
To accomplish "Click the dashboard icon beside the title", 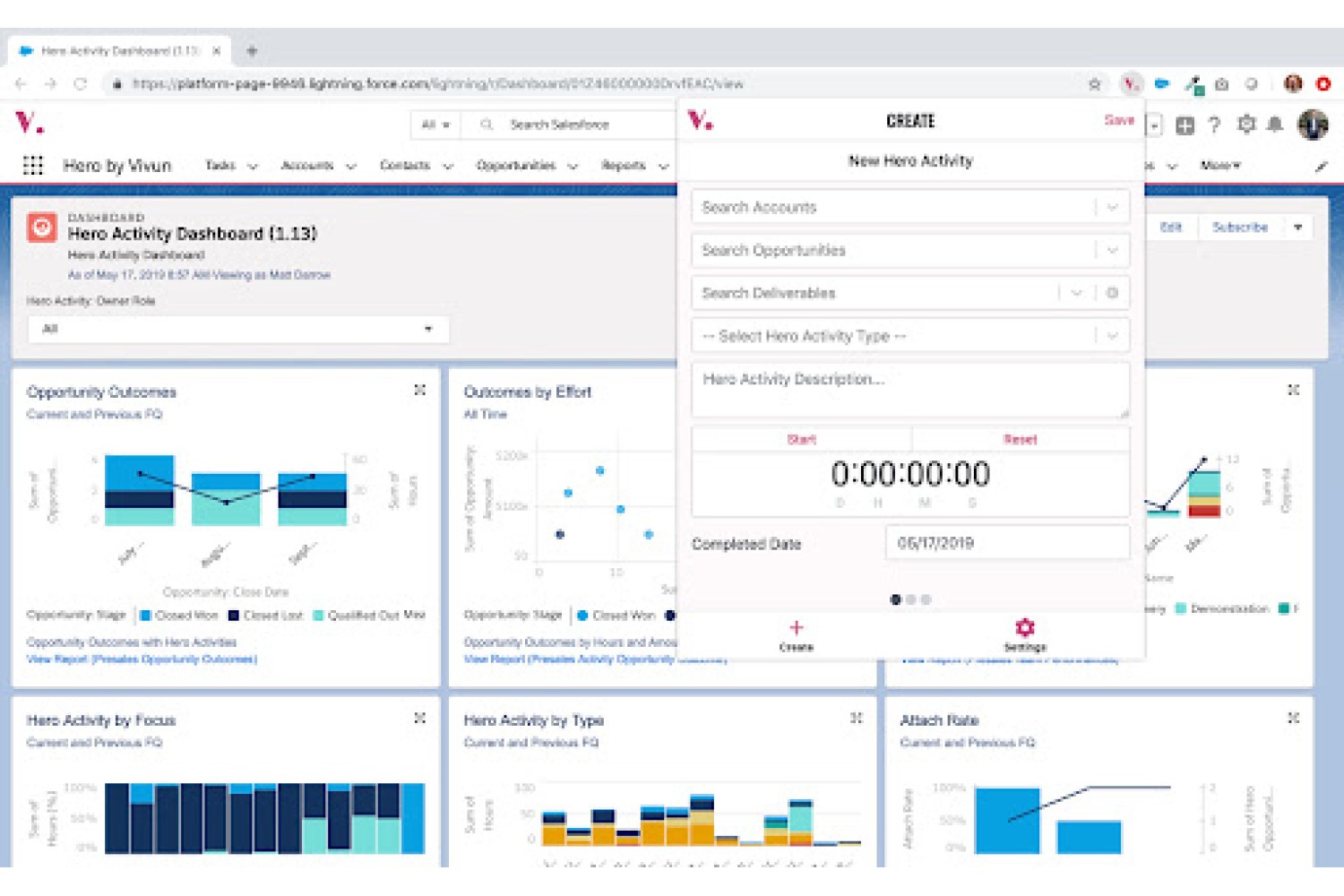I will (x=41, y=227).
